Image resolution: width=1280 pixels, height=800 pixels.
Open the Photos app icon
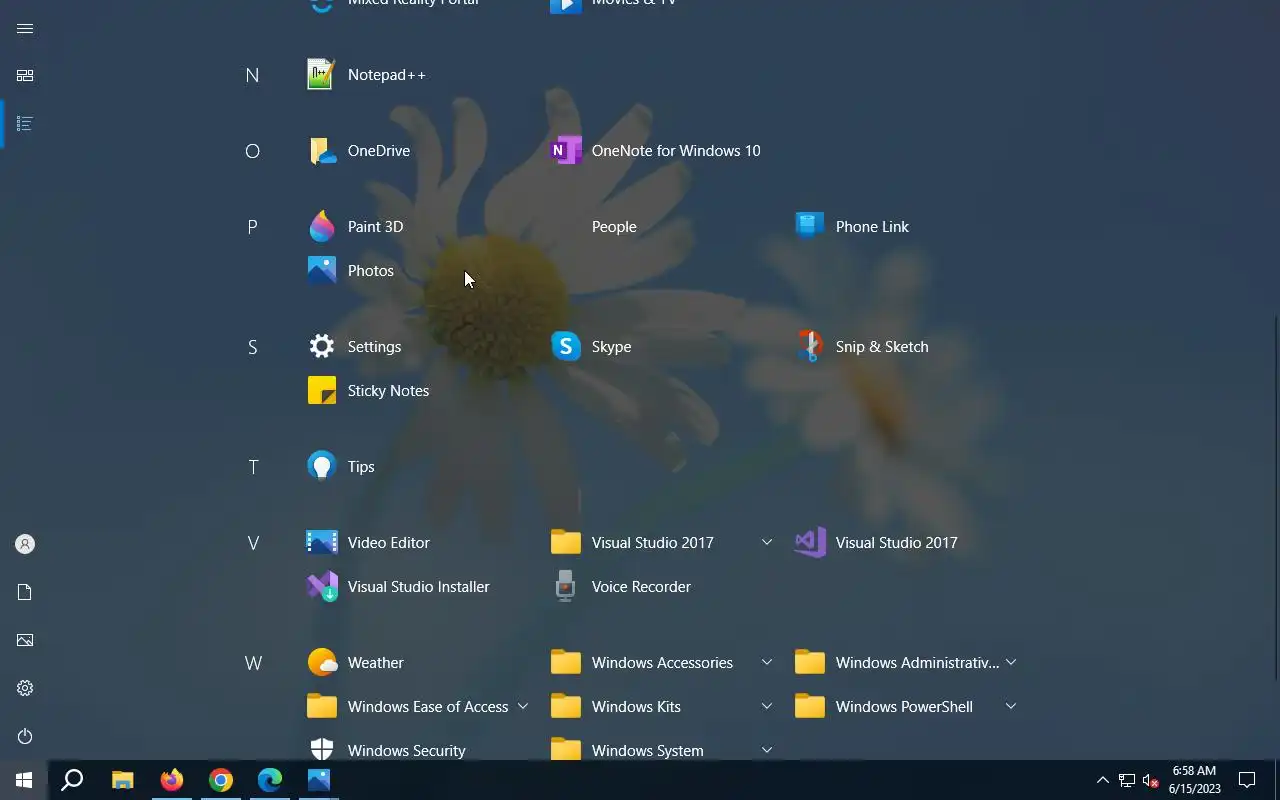tap(321, 271)
